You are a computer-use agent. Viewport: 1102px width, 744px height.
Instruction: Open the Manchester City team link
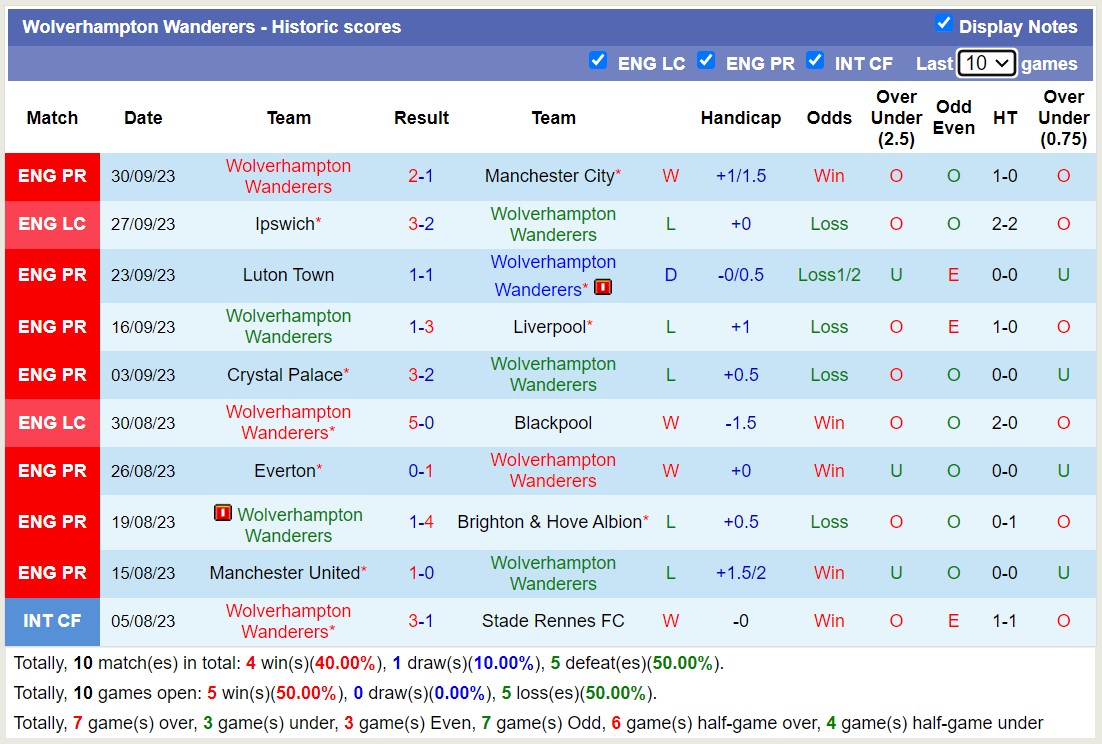549,176
